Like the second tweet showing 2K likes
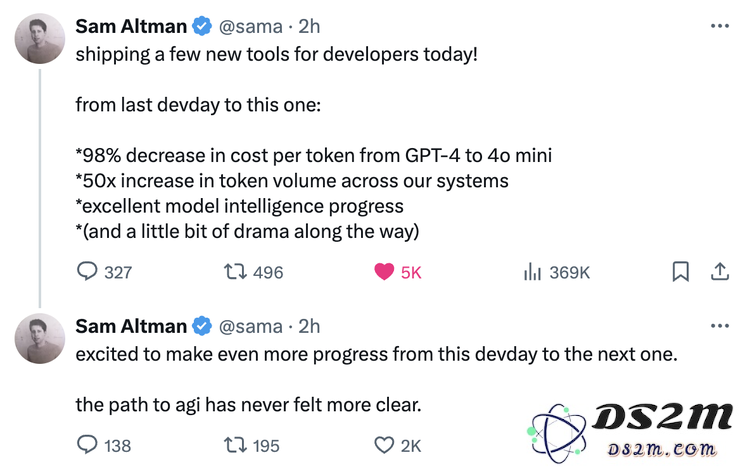Screen dimensions: 750x467 (x=384, y=445)
